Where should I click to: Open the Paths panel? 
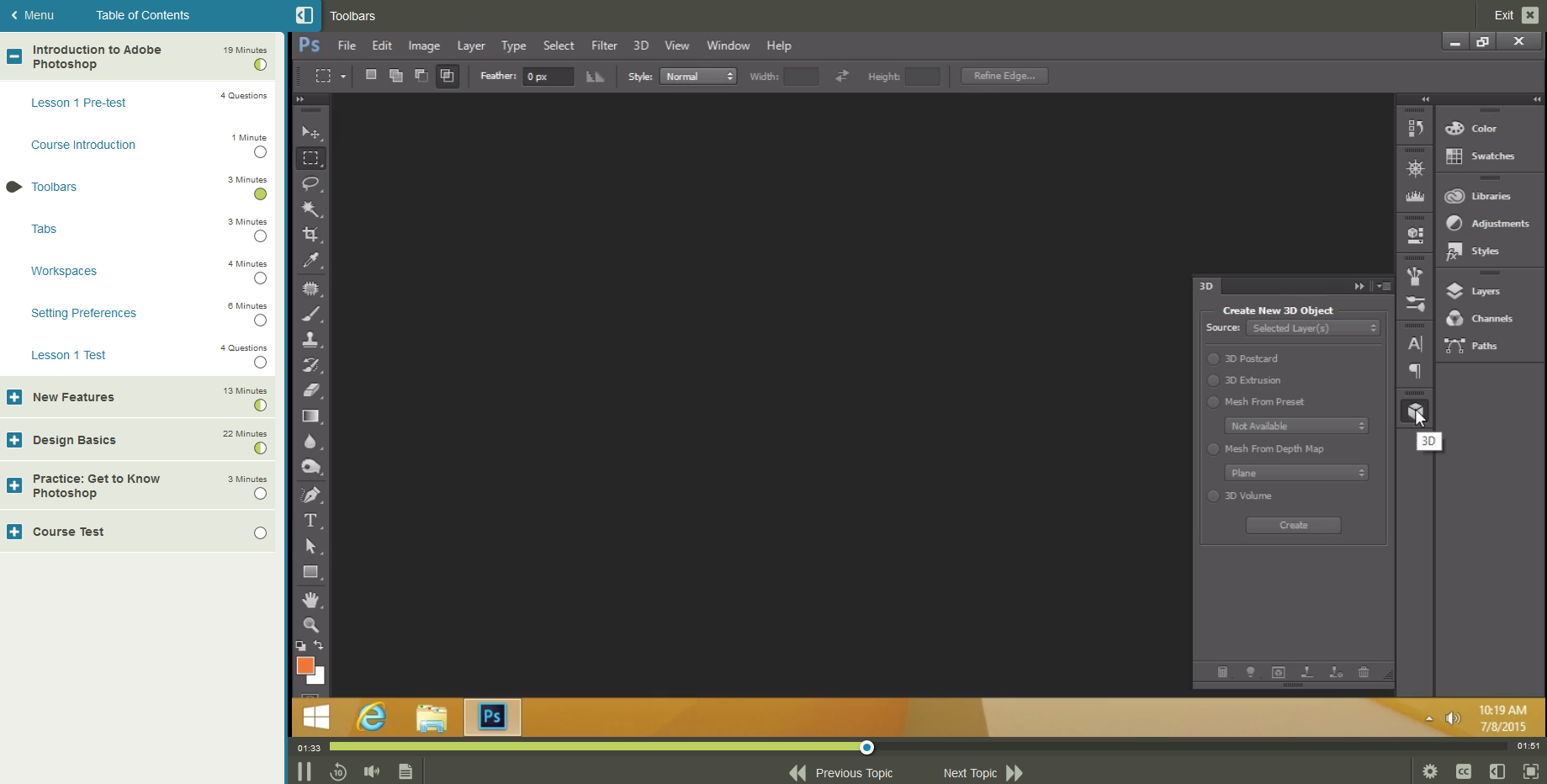(1485, 346)
